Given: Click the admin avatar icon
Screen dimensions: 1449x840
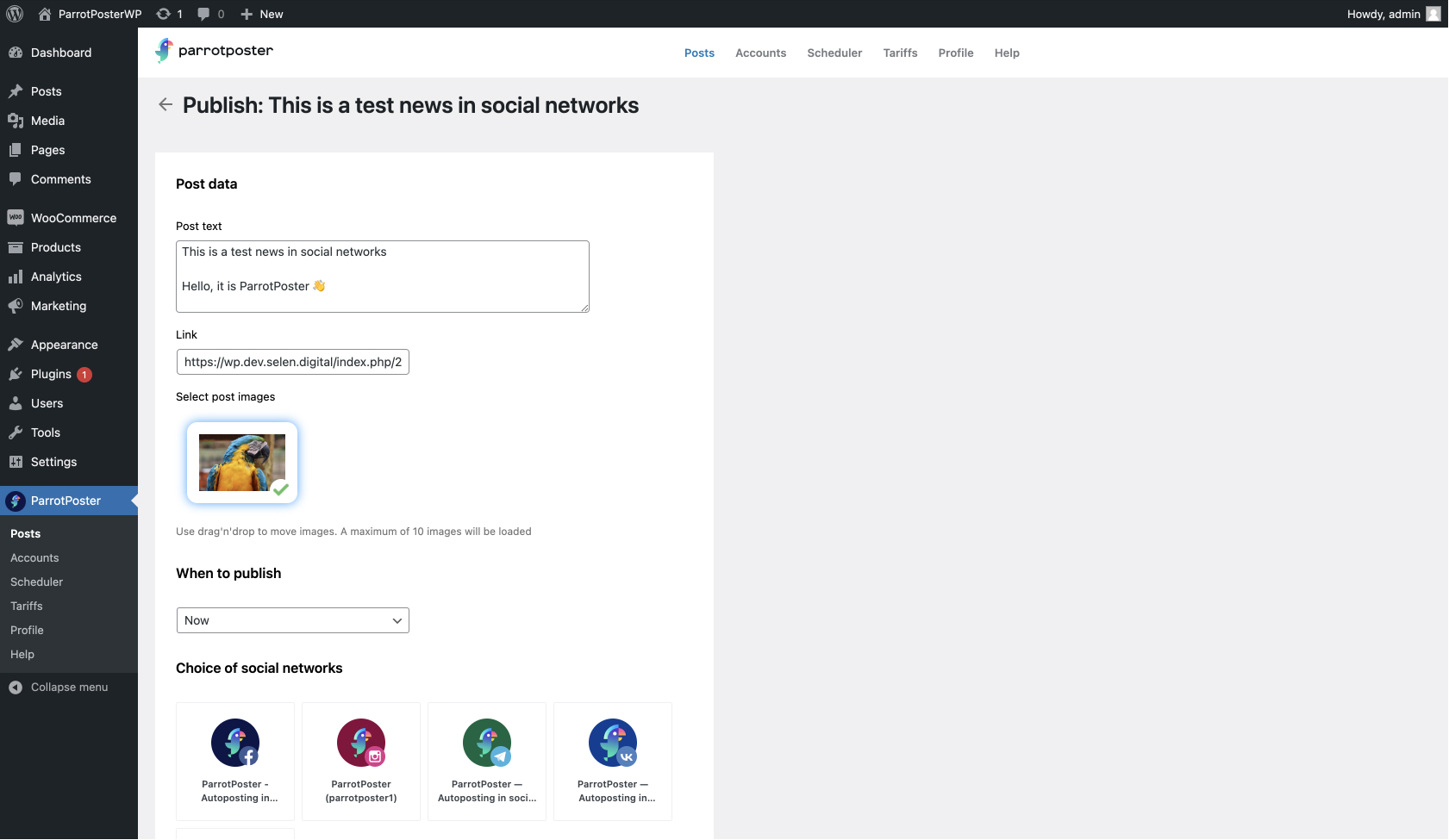Looking at the screenshot, I should point(1433,14).
